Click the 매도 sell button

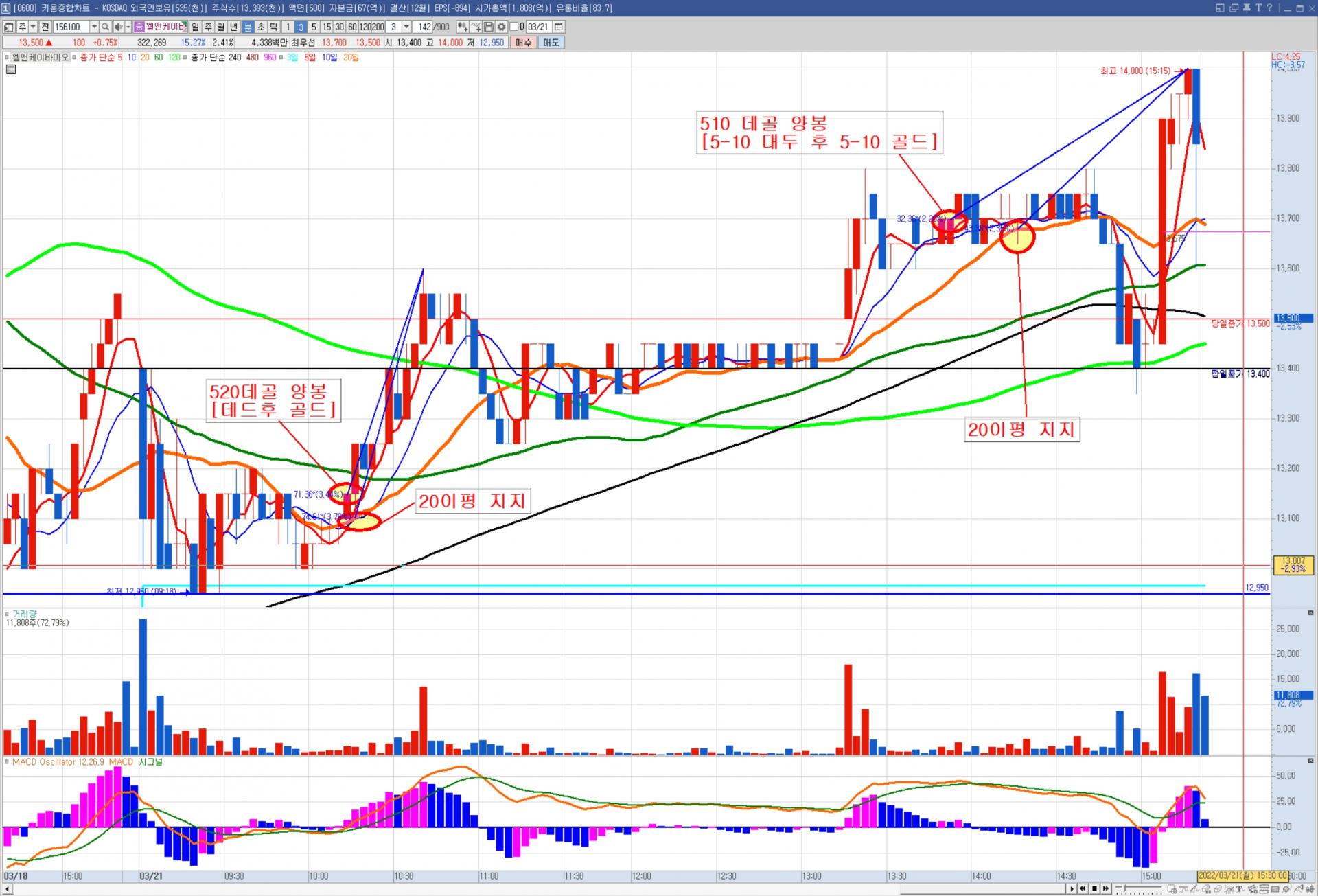pos(551,43)
